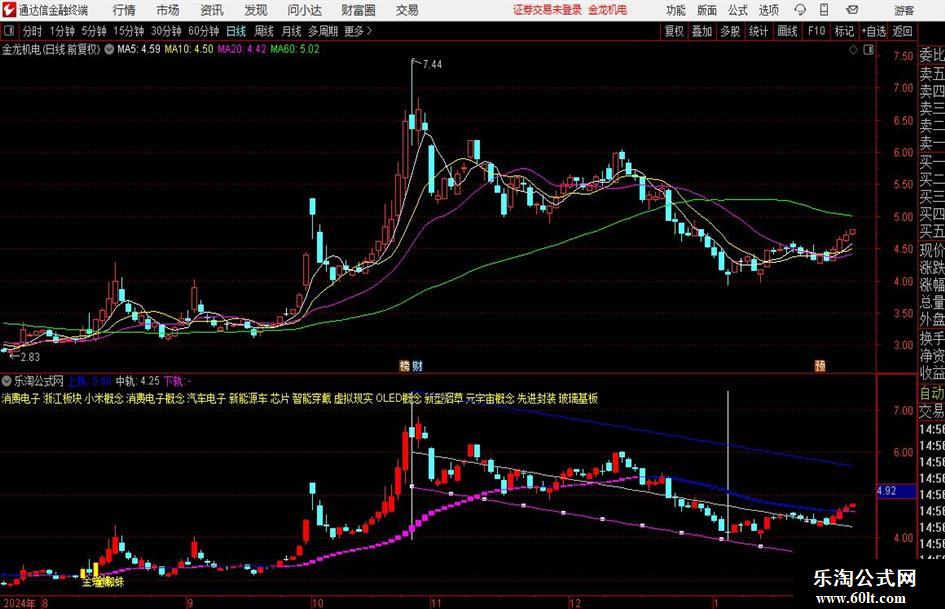Open the 功能 menu

coord(676,10)
